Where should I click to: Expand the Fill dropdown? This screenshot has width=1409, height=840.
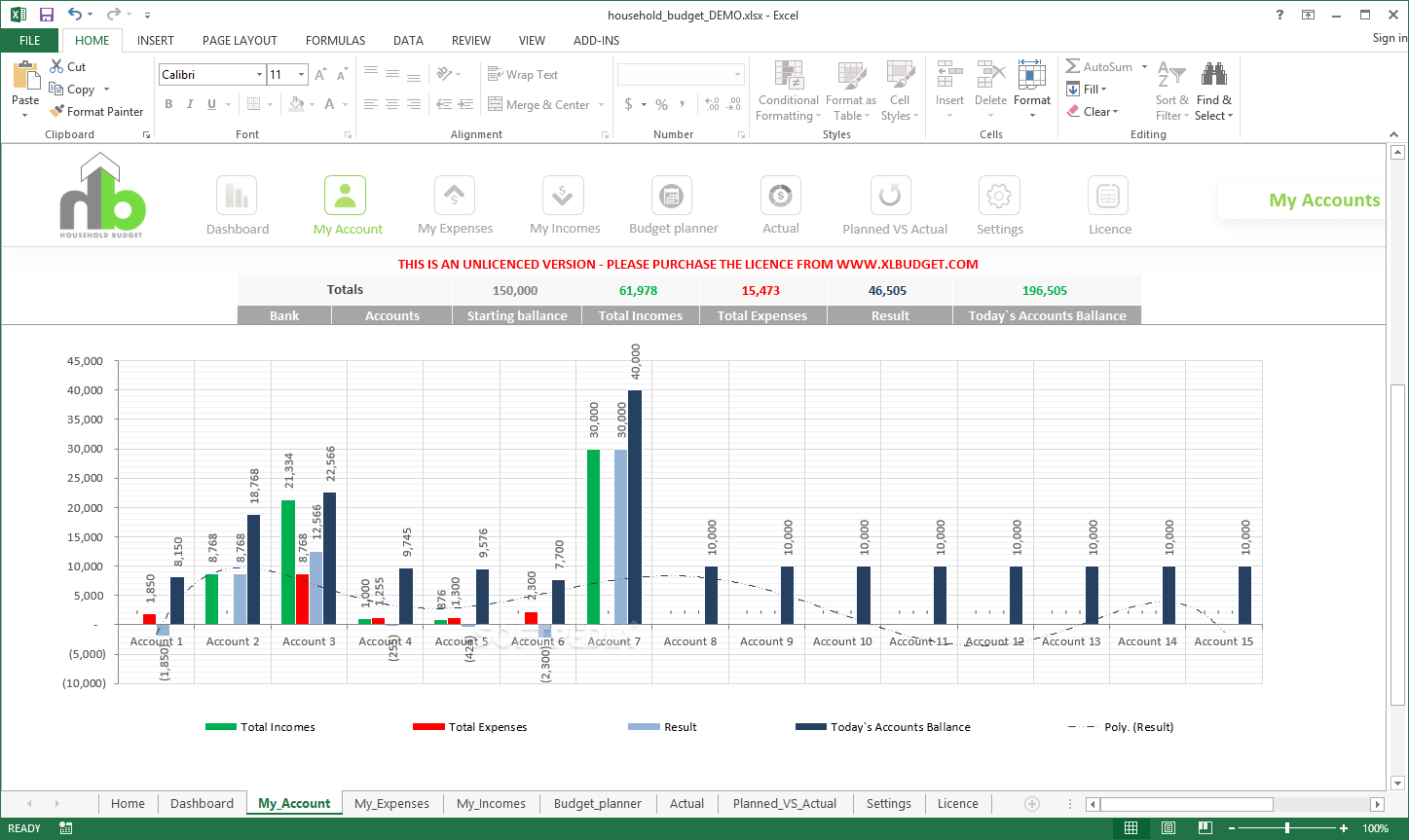pos(1103,89)
